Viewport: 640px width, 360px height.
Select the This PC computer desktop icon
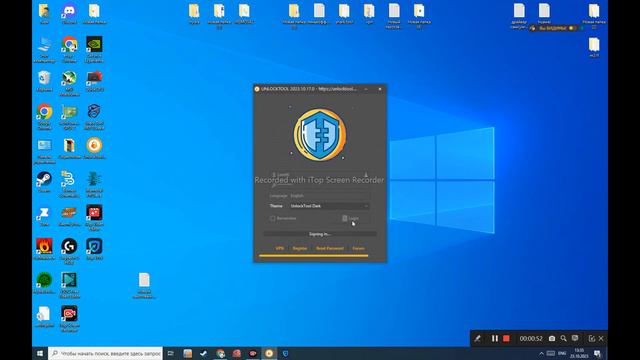click(44, 49)
